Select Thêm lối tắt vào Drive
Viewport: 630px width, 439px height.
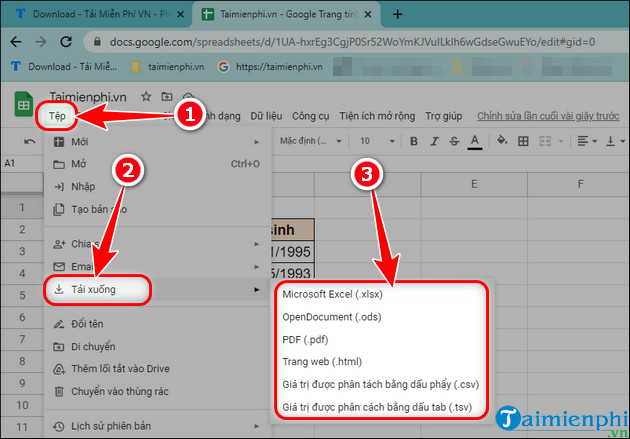pyautogui.click(x=158, y=369)
